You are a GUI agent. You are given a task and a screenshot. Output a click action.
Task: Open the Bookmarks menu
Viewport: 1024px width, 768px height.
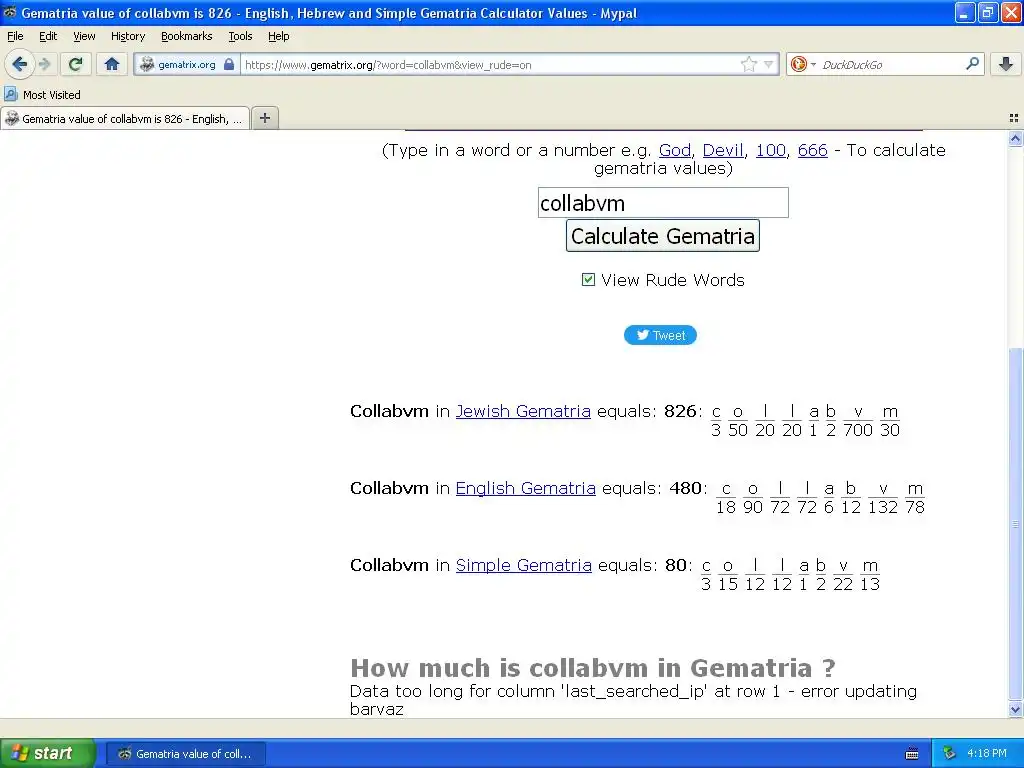[186, 36]
